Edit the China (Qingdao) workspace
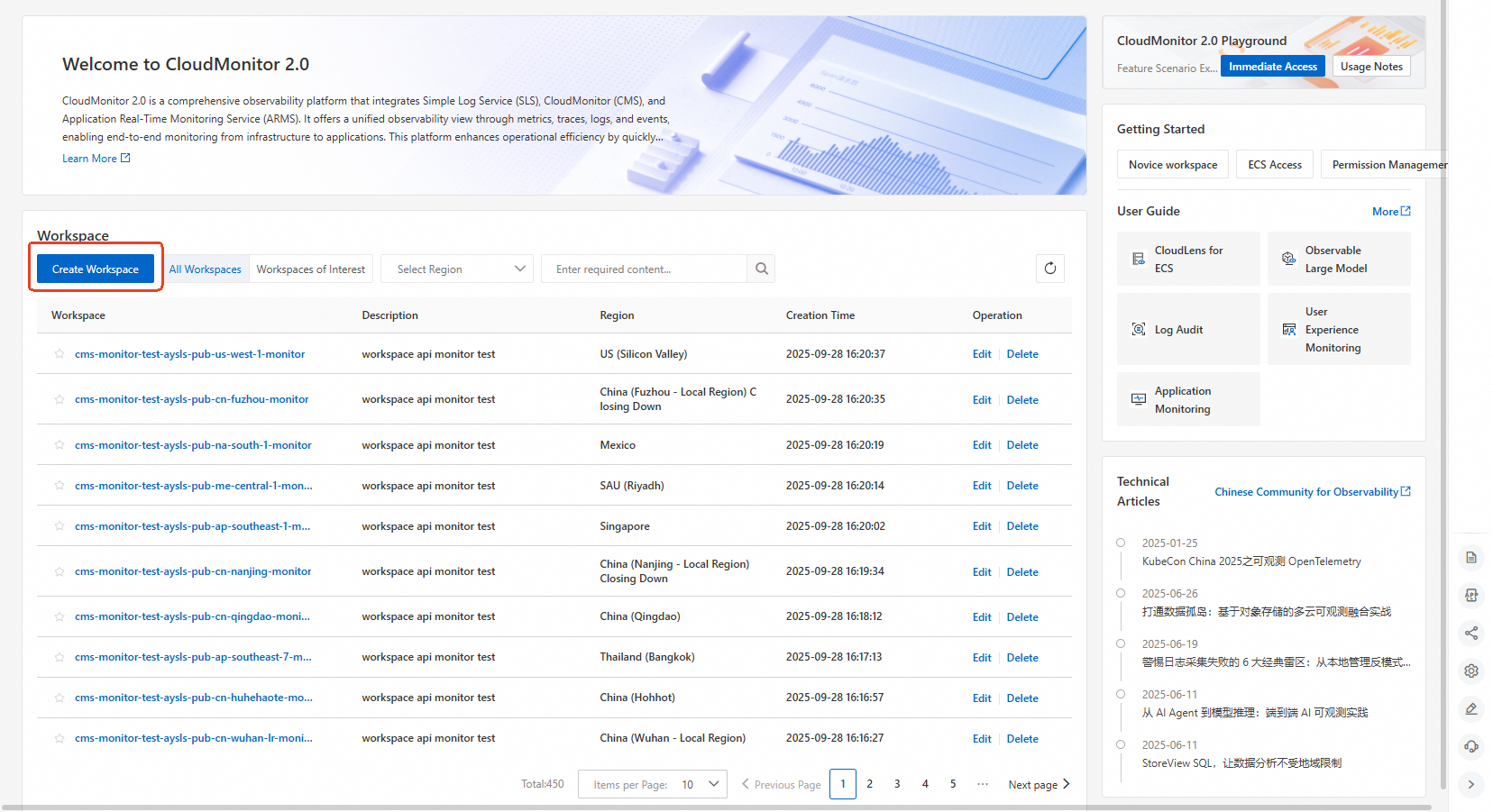The width and height of the screenshot is (1493, 812). click(982, 617)
